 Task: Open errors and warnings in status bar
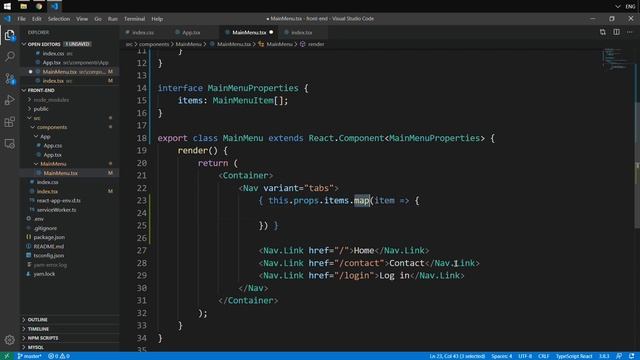click(x=59, y=356)
